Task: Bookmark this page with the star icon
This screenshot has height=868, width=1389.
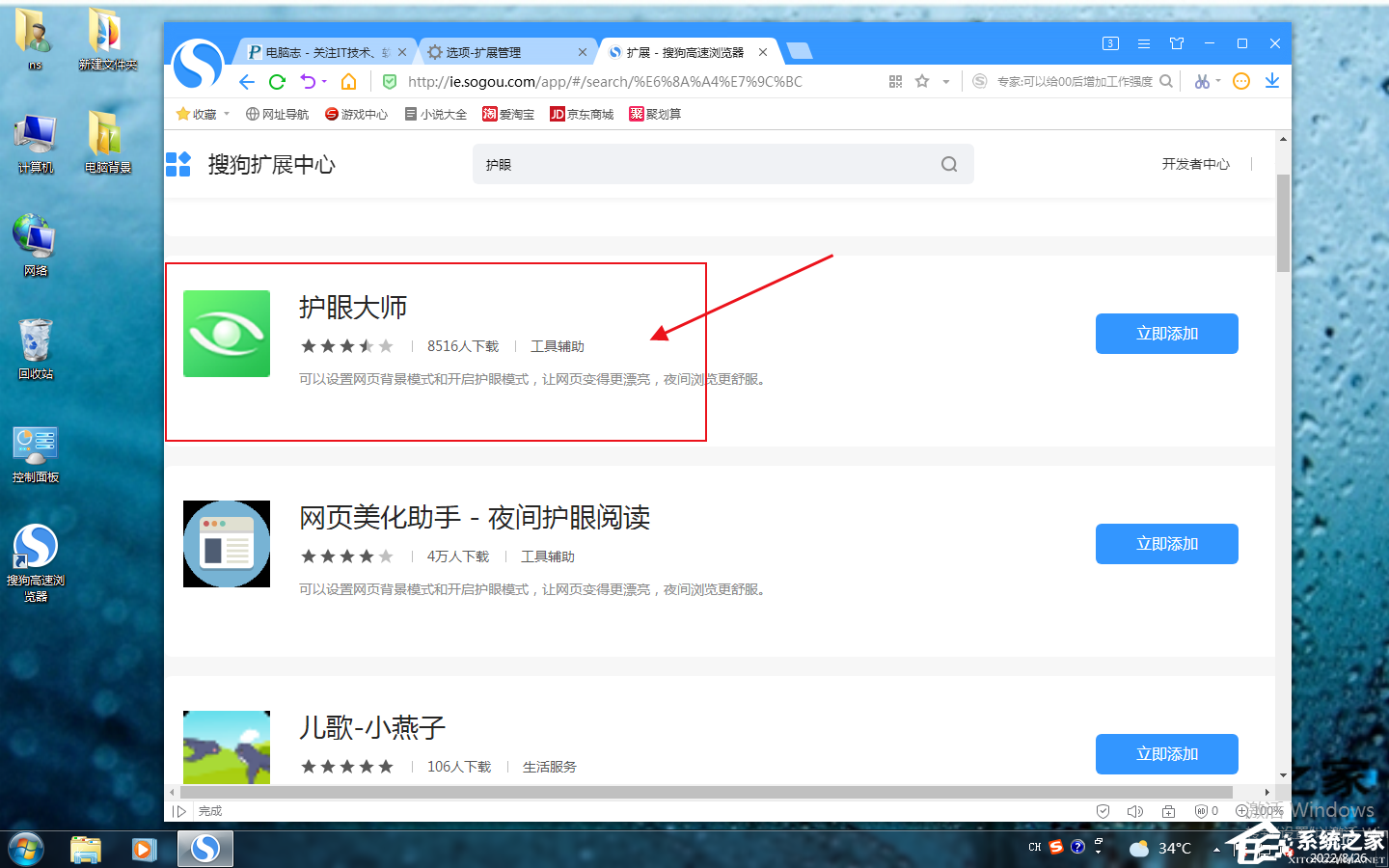Action: 922,82
